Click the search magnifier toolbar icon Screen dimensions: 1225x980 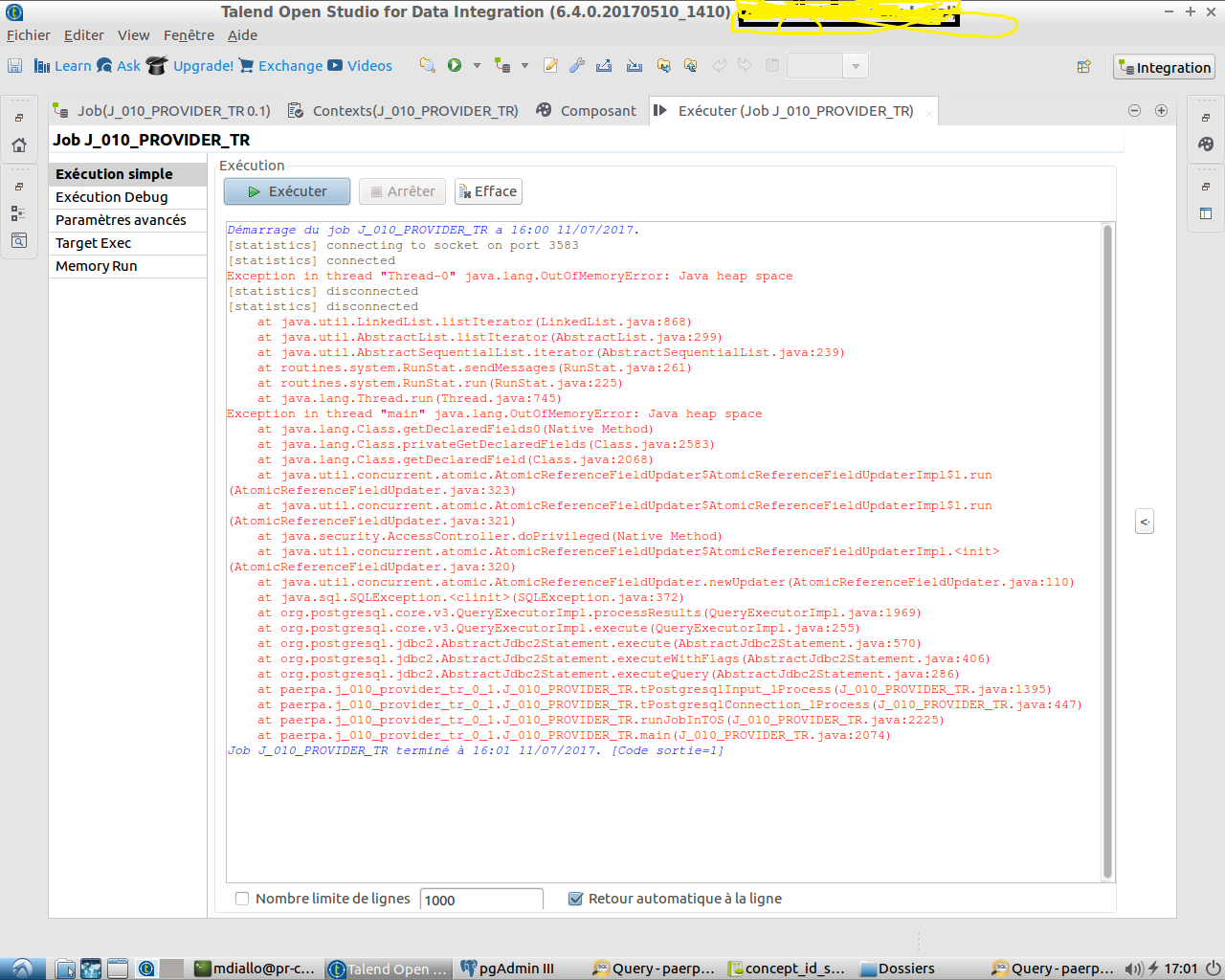click(428, 66)
